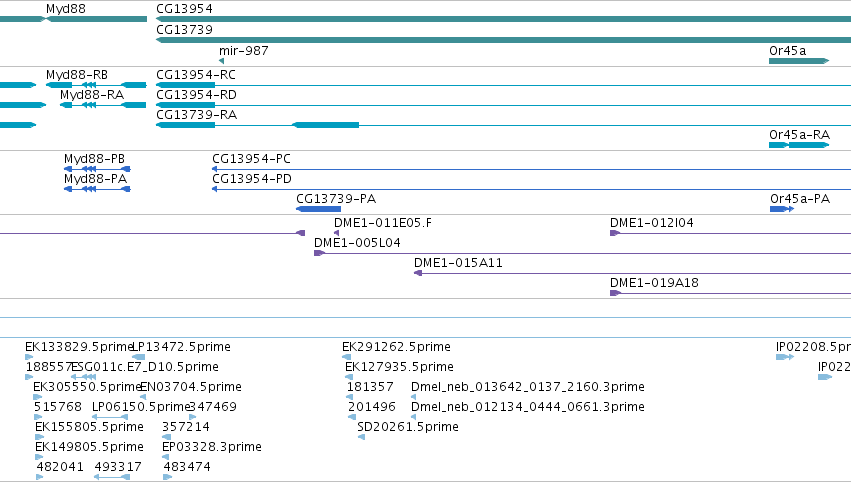Select the CG13739 gene label
Image resolution: width=851 pixels, height=482 pixels.
click(185, 30)
